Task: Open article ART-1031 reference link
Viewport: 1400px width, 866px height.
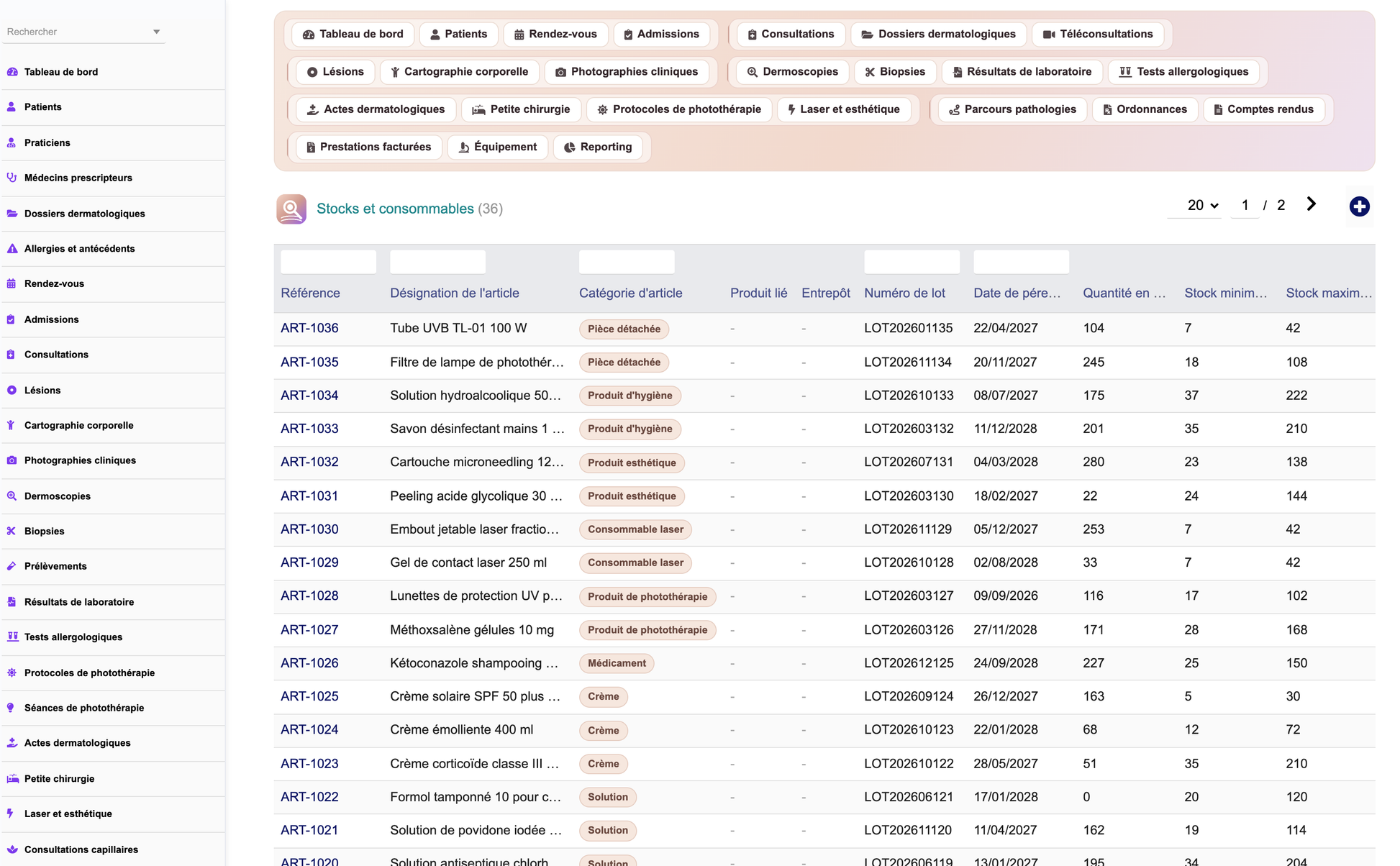Action: 309,496
